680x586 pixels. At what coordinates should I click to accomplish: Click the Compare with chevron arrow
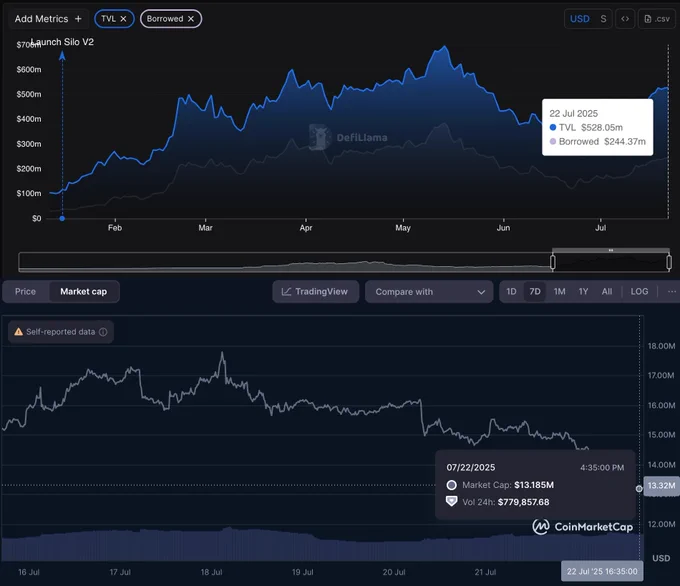pos(481,292)
